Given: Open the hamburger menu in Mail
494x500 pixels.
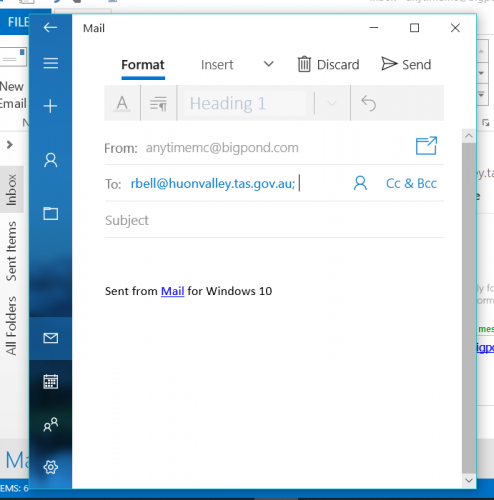Looking at the screenshot, I should coord(51,63).
